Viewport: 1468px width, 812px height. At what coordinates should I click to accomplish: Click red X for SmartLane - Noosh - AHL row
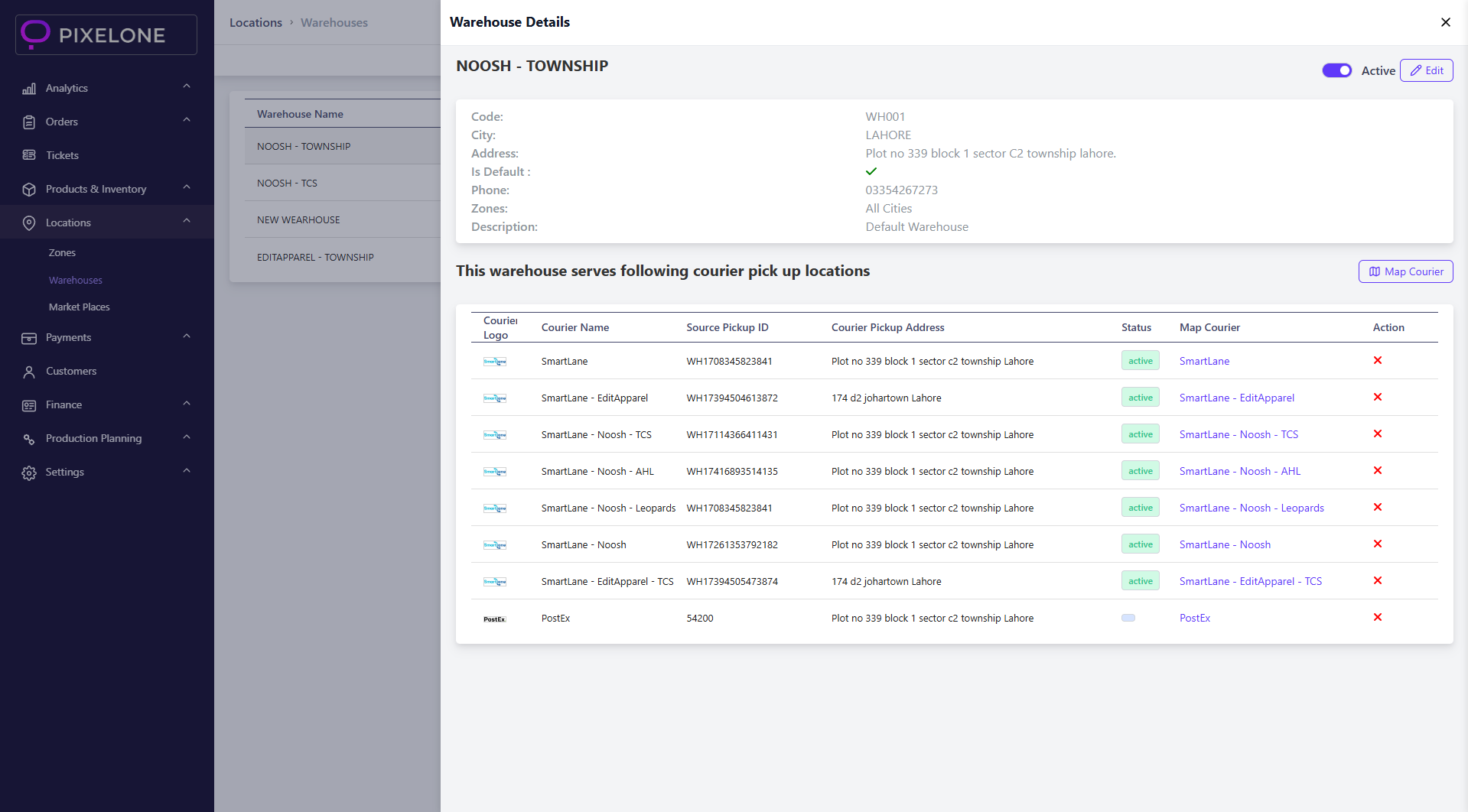pyautogui.click(x=1378, y=470)
